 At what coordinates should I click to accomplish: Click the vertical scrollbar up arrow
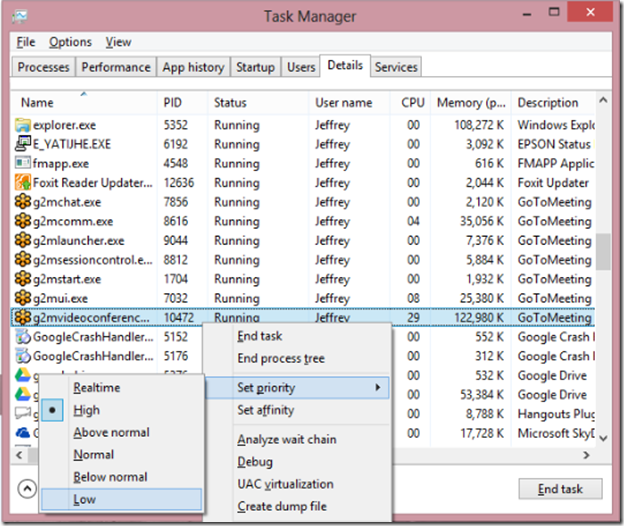pos(603,100)
